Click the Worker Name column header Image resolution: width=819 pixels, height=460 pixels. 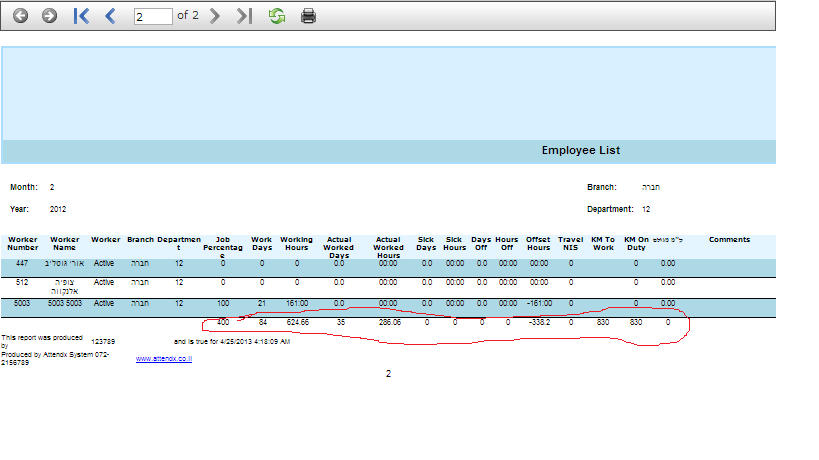point(64,244)
